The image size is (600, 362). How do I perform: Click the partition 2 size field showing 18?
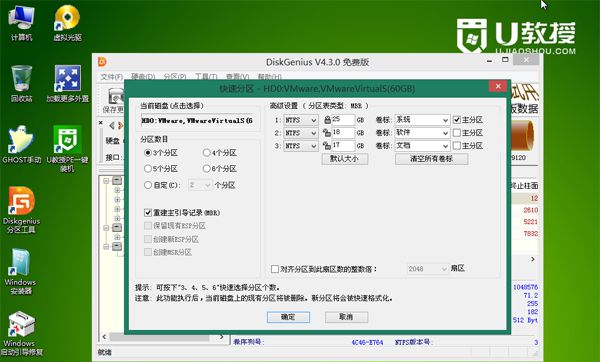(x=343, y=133)
